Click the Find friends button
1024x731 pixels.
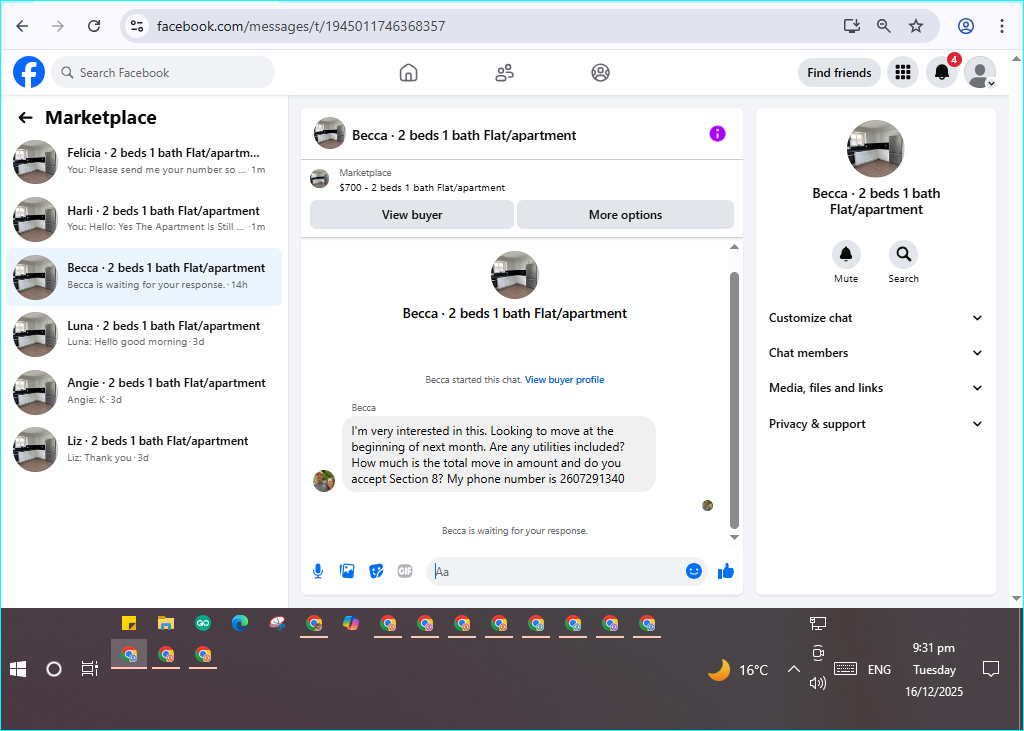click(x=839, y=73)
